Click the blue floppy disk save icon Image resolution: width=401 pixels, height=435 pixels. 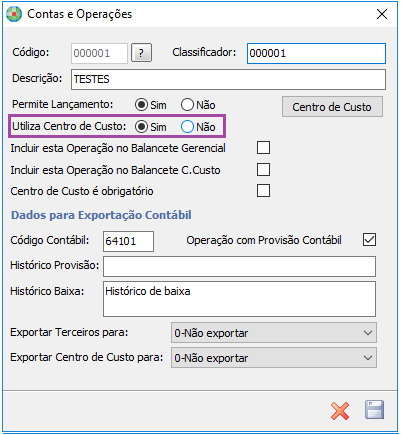(375, 410)
